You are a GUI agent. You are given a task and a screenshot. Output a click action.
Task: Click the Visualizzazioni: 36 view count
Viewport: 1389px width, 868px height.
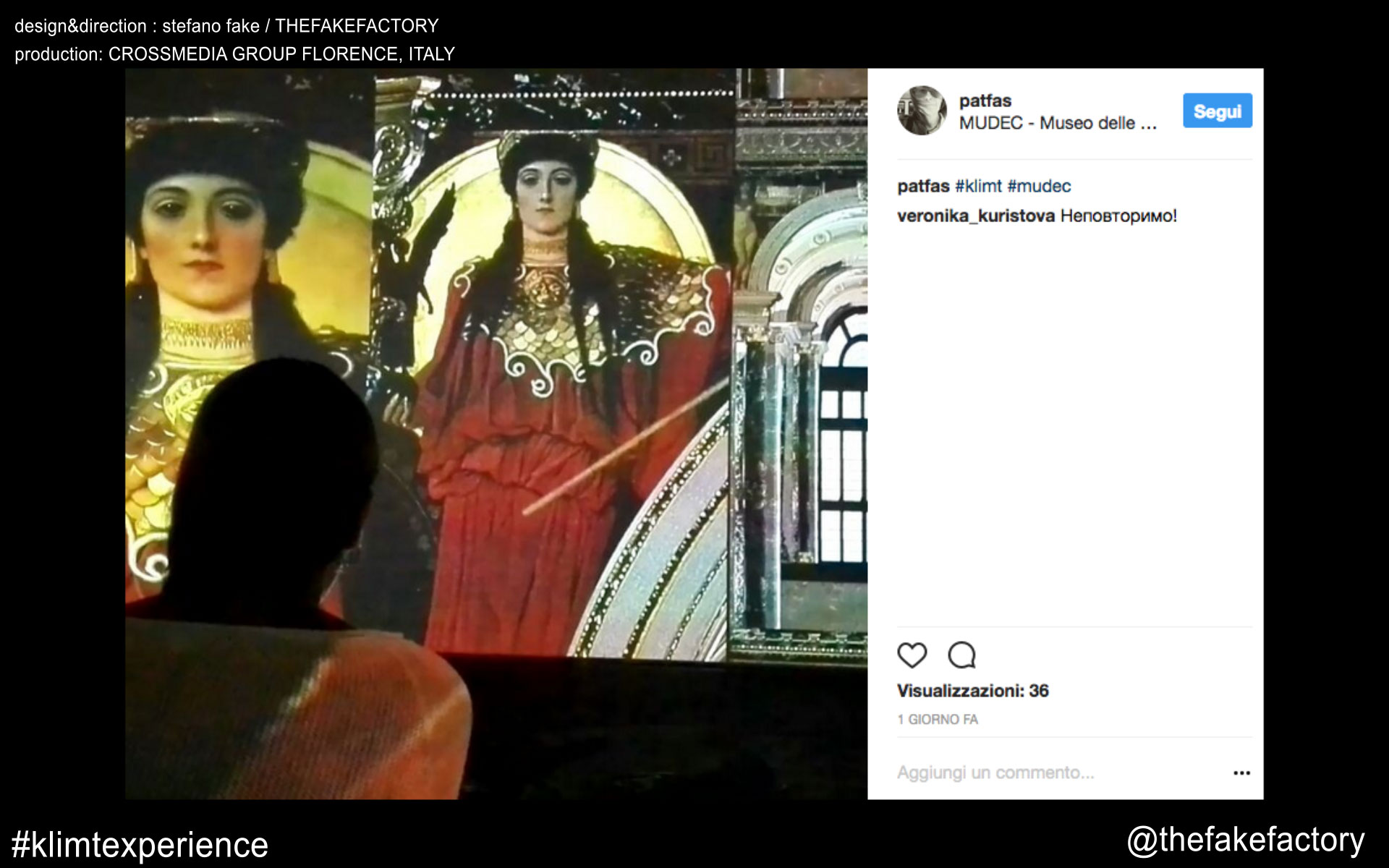pos(972,691)
